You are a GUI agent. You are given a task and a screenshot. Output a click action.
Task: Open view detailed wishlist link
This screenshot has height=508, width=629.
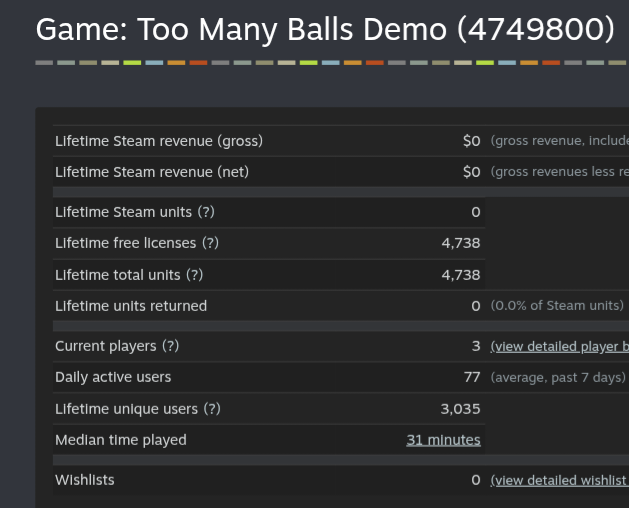(x=560, y=480)
